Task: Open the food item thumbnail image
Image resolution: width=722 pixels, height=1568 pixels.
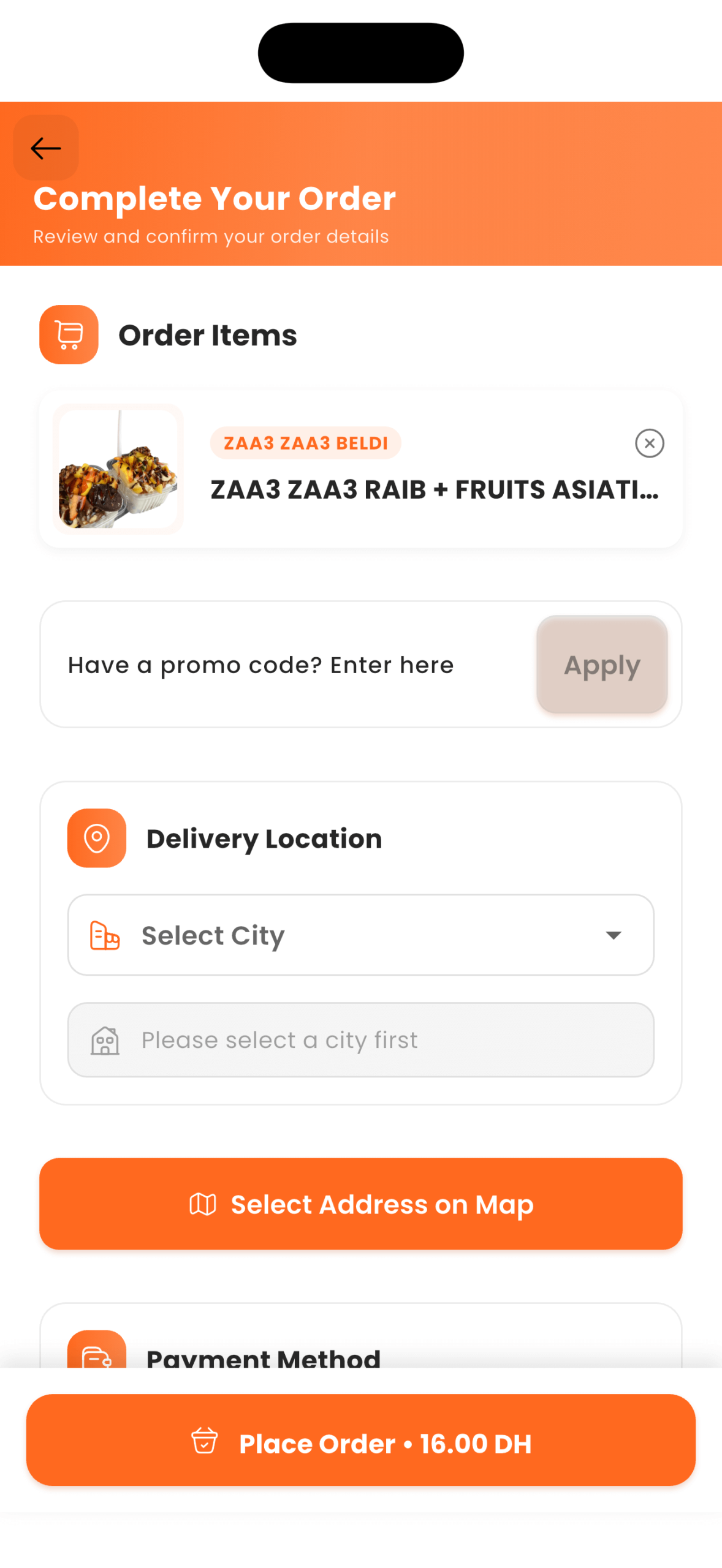Action: click(x=118, y=469)
